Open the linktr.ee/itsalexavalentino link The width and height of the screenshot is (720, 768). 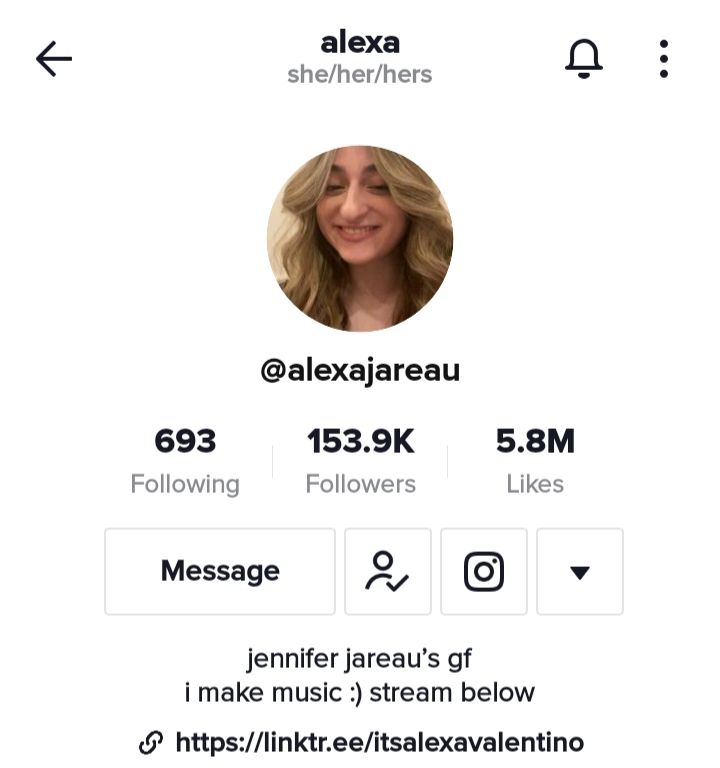point(380,742)
